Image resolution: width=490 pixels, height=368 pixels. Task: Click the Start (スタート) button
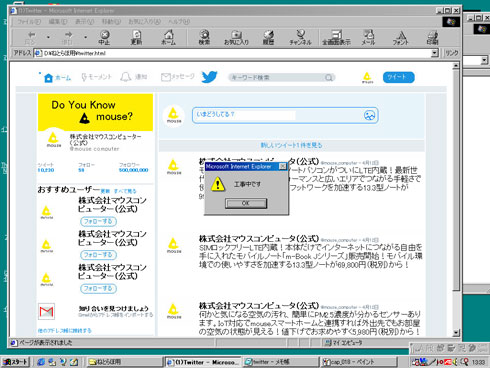click(16, 362)
